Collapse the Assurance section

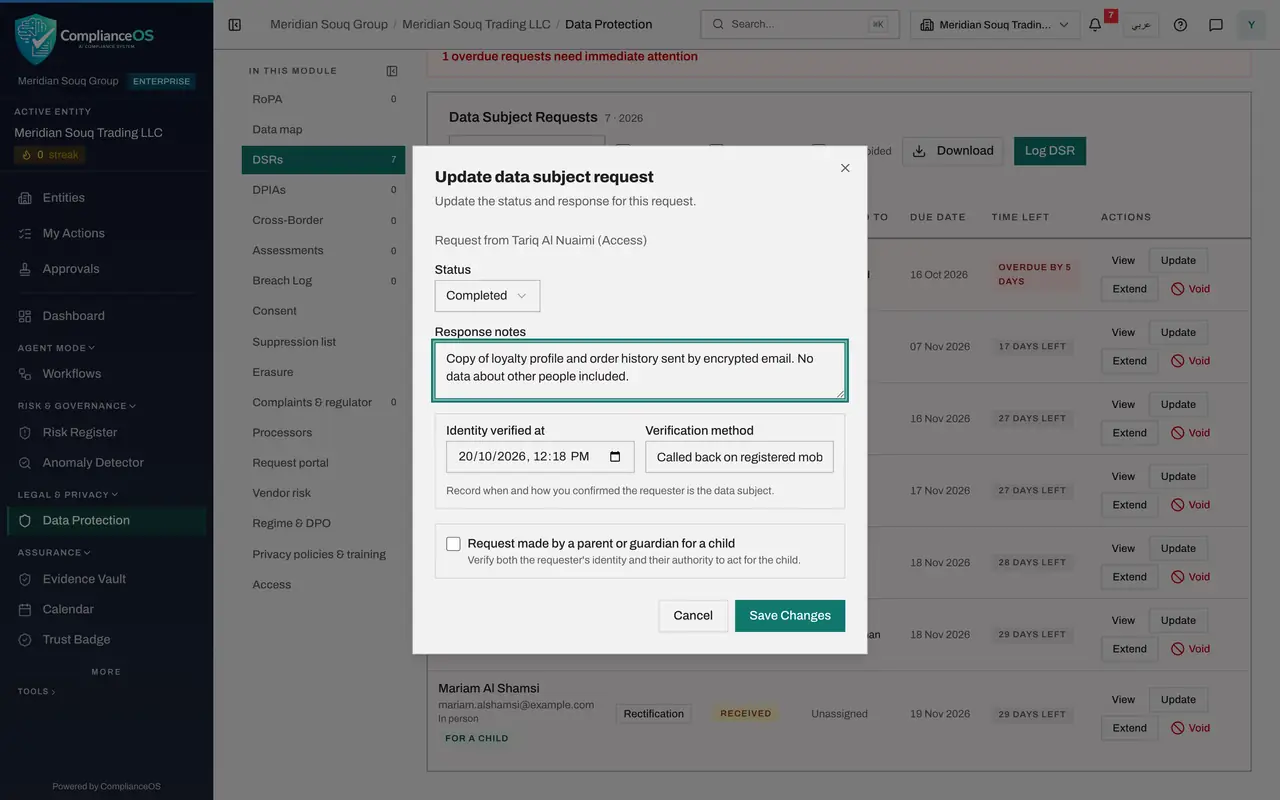pos(54,552)
